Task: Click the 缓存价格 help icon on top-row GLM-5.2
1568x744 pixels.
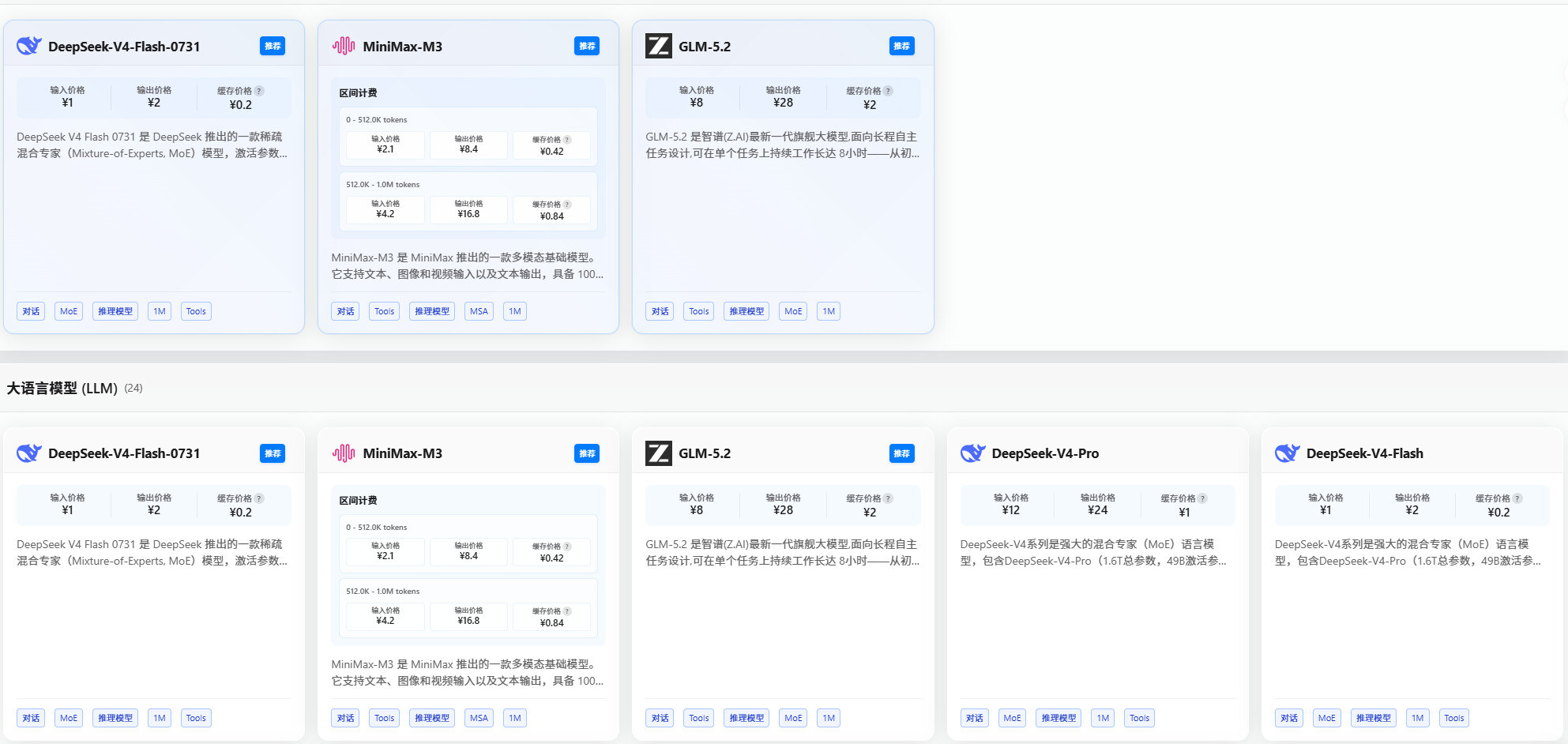Action: pyautogui.click(x=889, y=91)
